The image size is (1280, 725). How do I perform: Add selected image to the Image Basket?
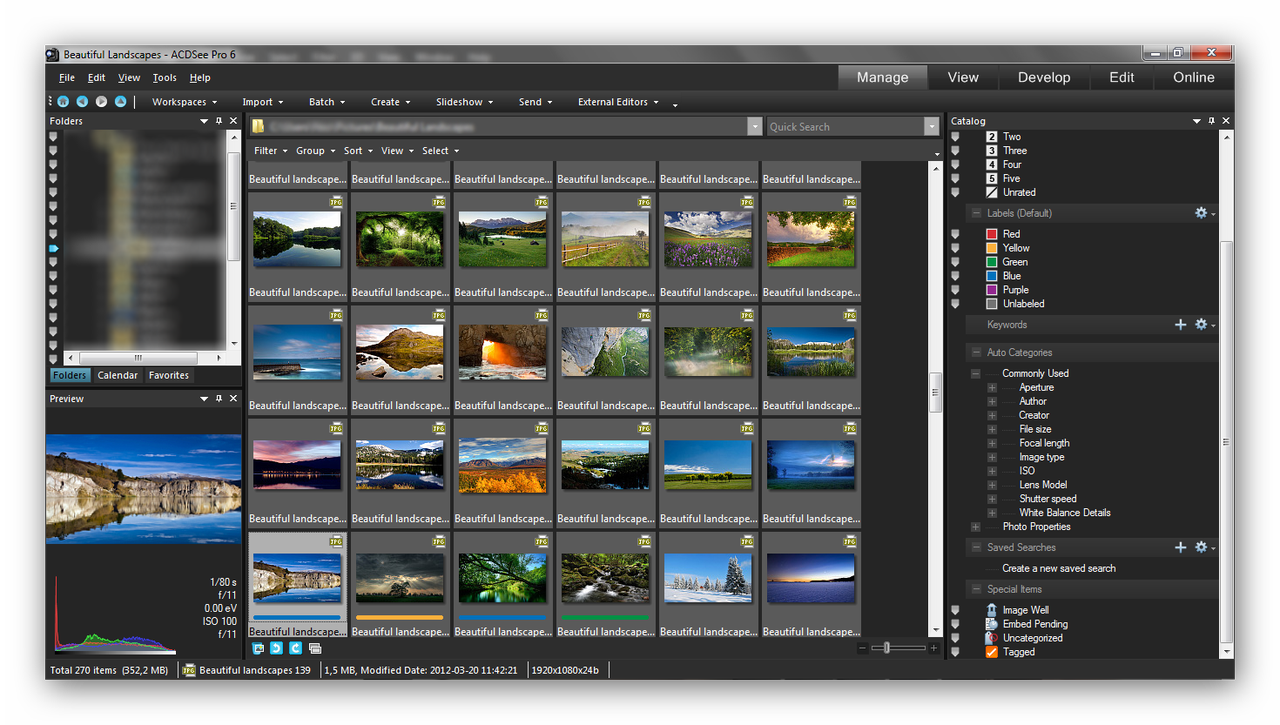pos(259,648)
